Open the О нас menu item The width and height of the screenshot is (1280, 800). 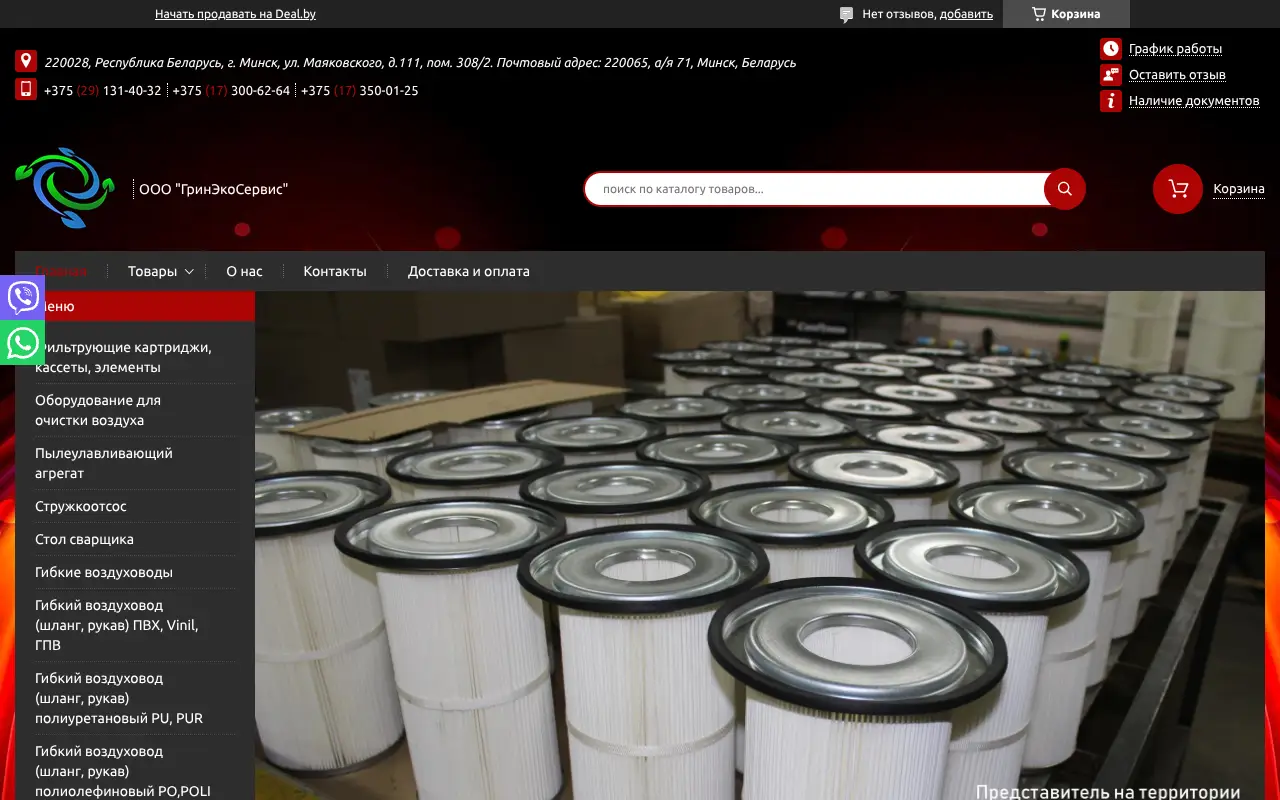point(244,271)
